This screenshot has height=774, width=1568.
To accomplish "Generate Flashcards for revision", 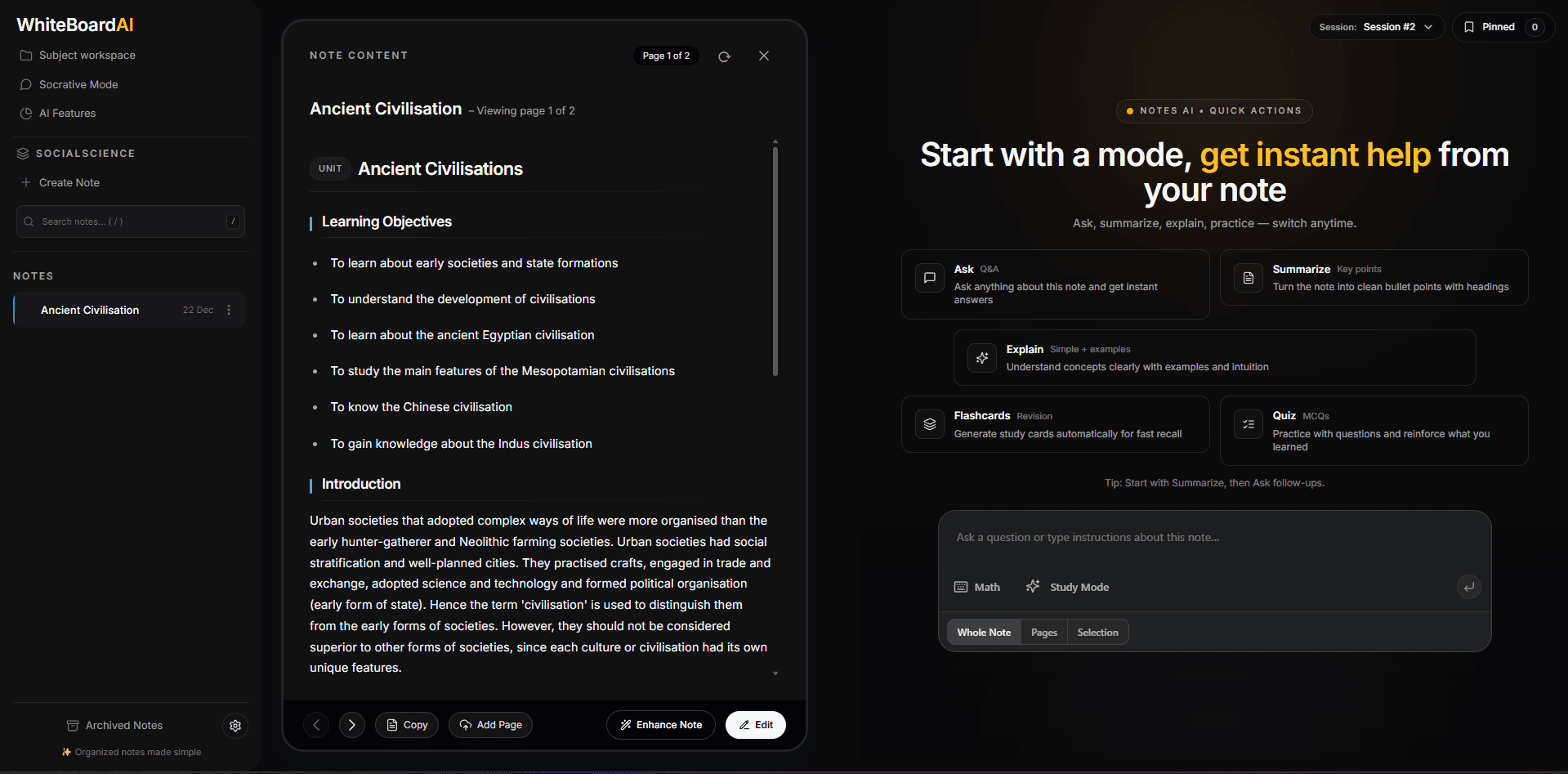I will 1055,424.
